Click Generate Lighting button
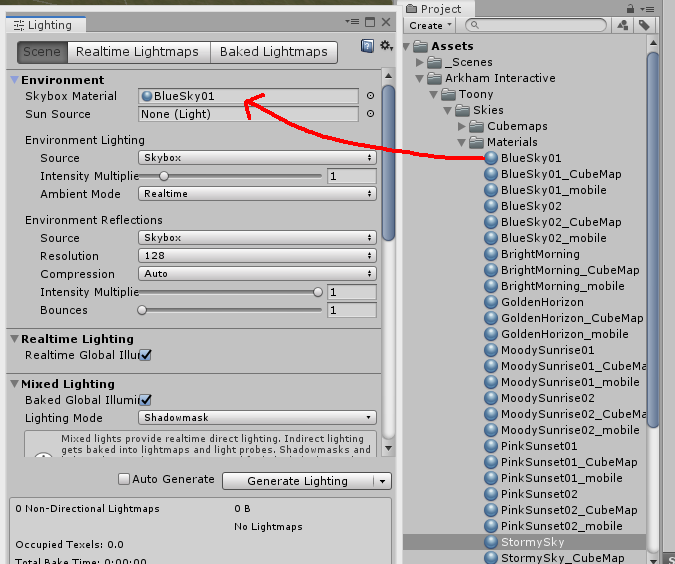The image size is (675, 564). click(298, 481)
